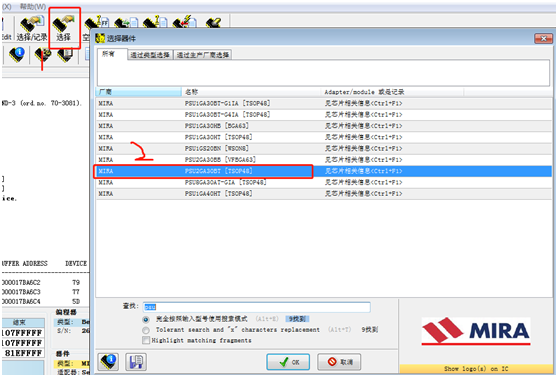This screenshot has height=377, width=558.
Task: Click the 选择器件 dialog title icon
Action: [x=100, y=38]
